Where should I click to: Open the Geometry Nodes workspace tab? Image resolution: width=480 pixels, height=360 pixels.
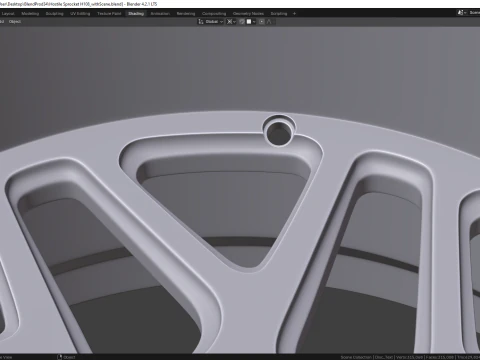(x=248, y=14)
